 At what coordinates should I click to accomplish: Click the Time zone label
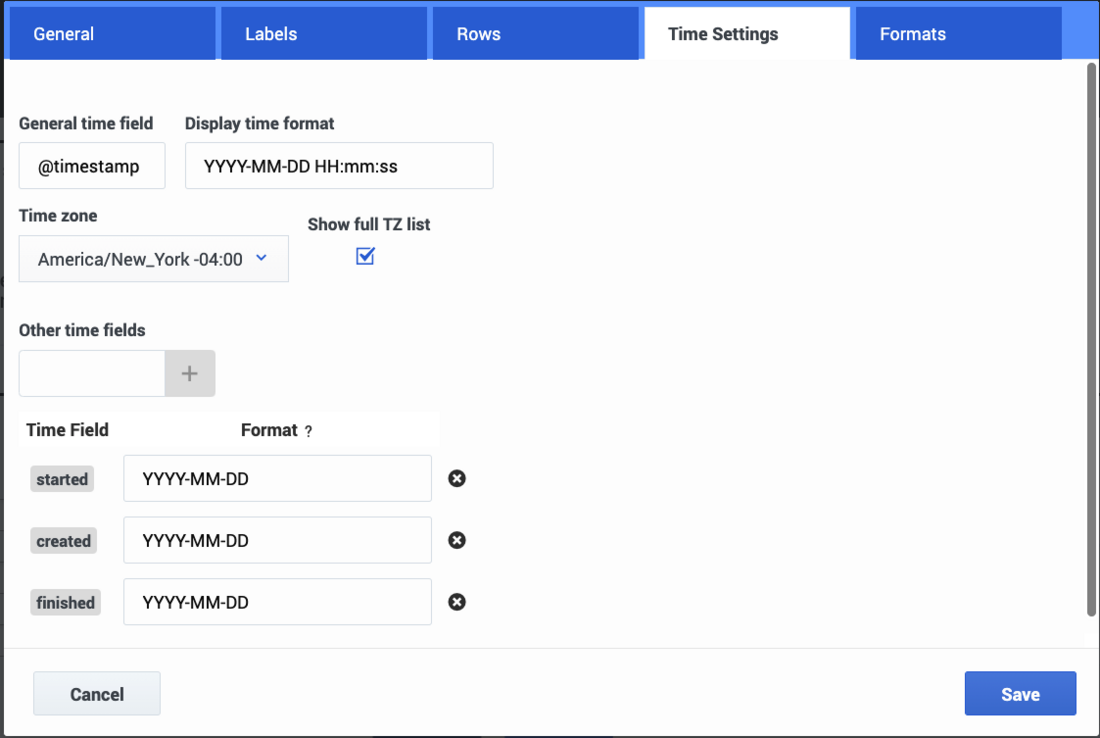[58, 215]
